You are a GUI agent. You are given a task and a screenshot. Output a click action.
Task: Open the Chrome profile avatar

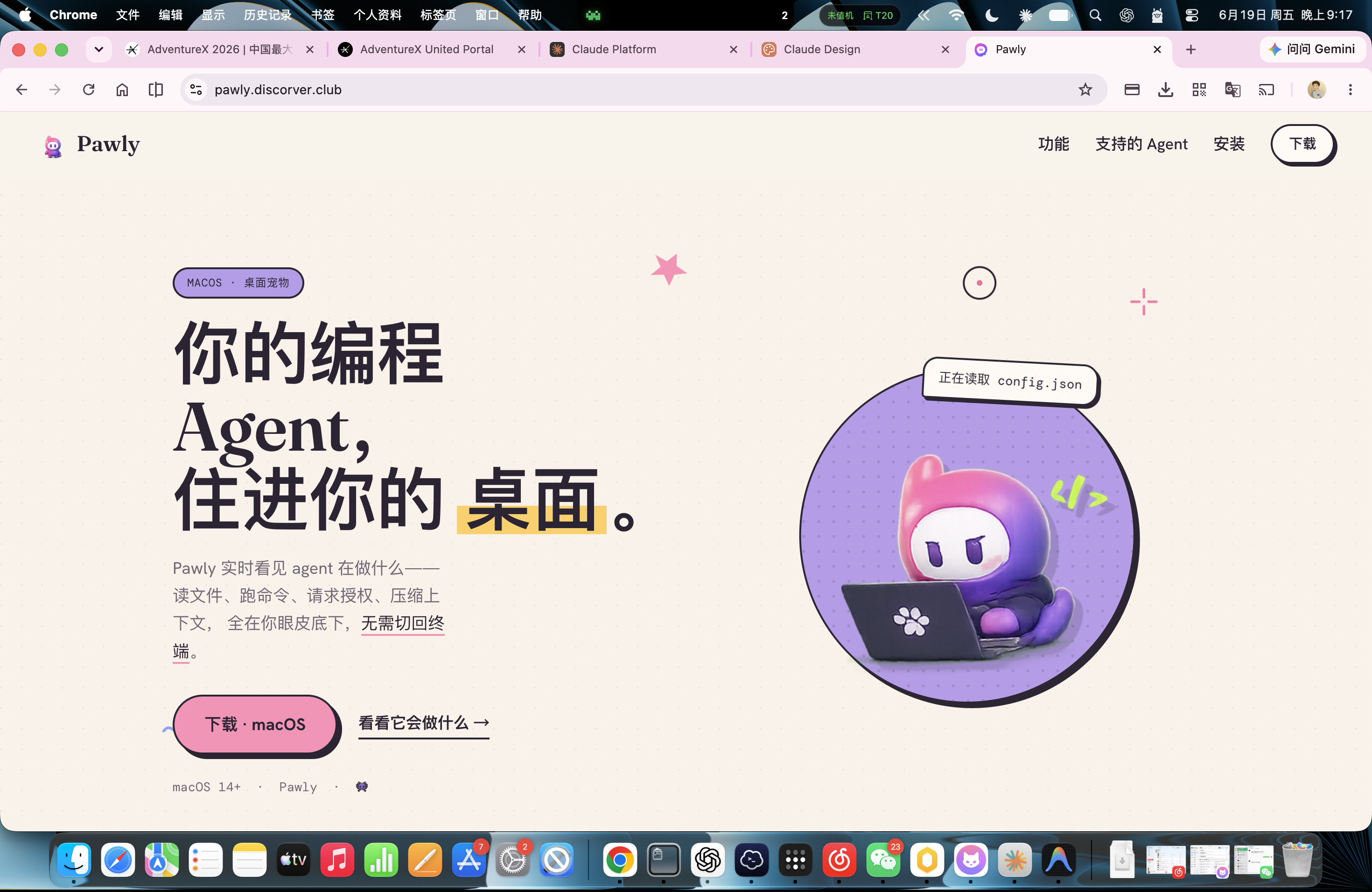[x=1316, y=89]
